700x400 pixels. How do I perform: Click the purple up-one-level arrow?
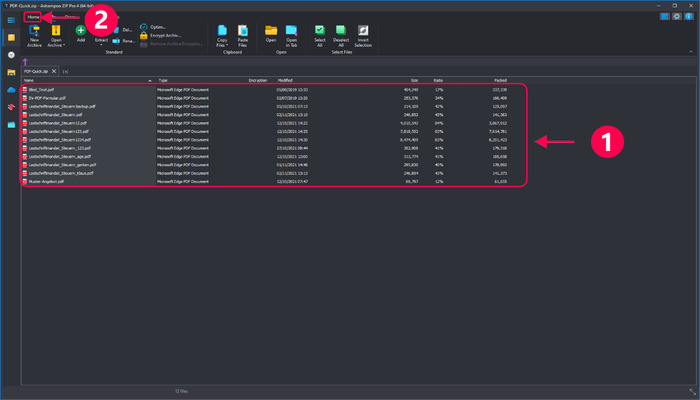(25, 62)
